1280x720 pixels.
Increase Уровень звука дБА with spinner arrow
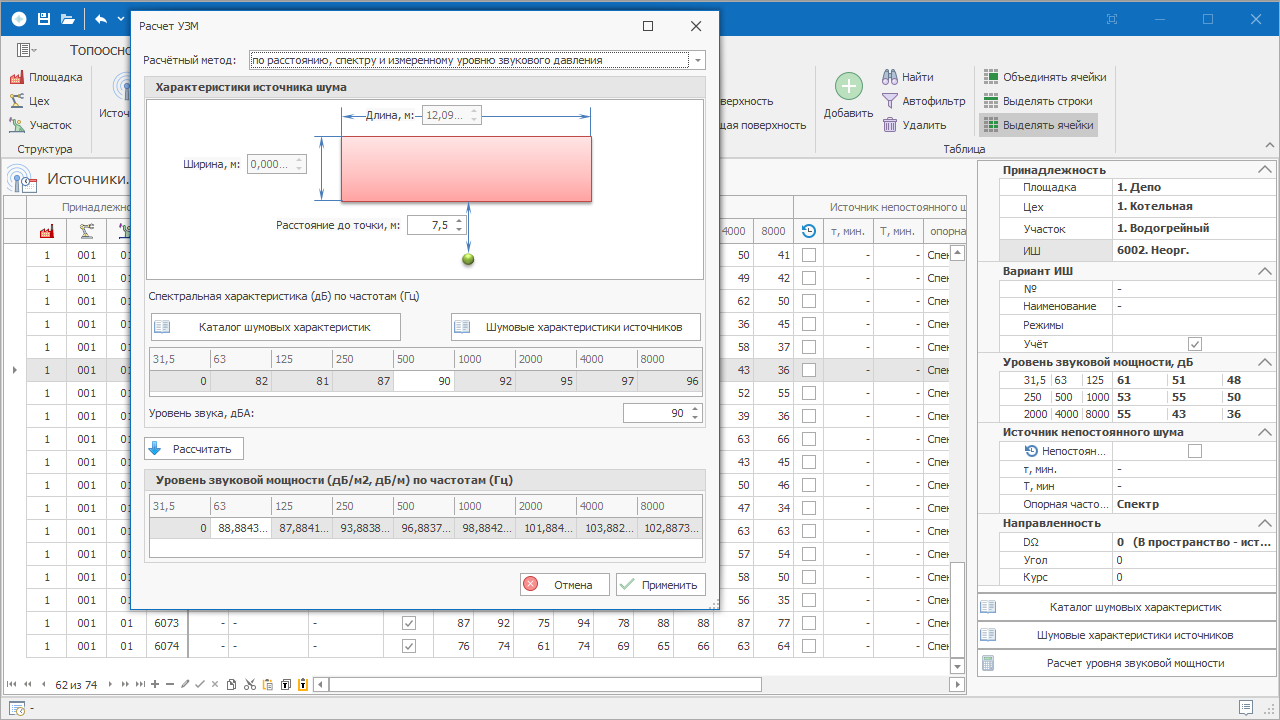click(x=696, y=409)
